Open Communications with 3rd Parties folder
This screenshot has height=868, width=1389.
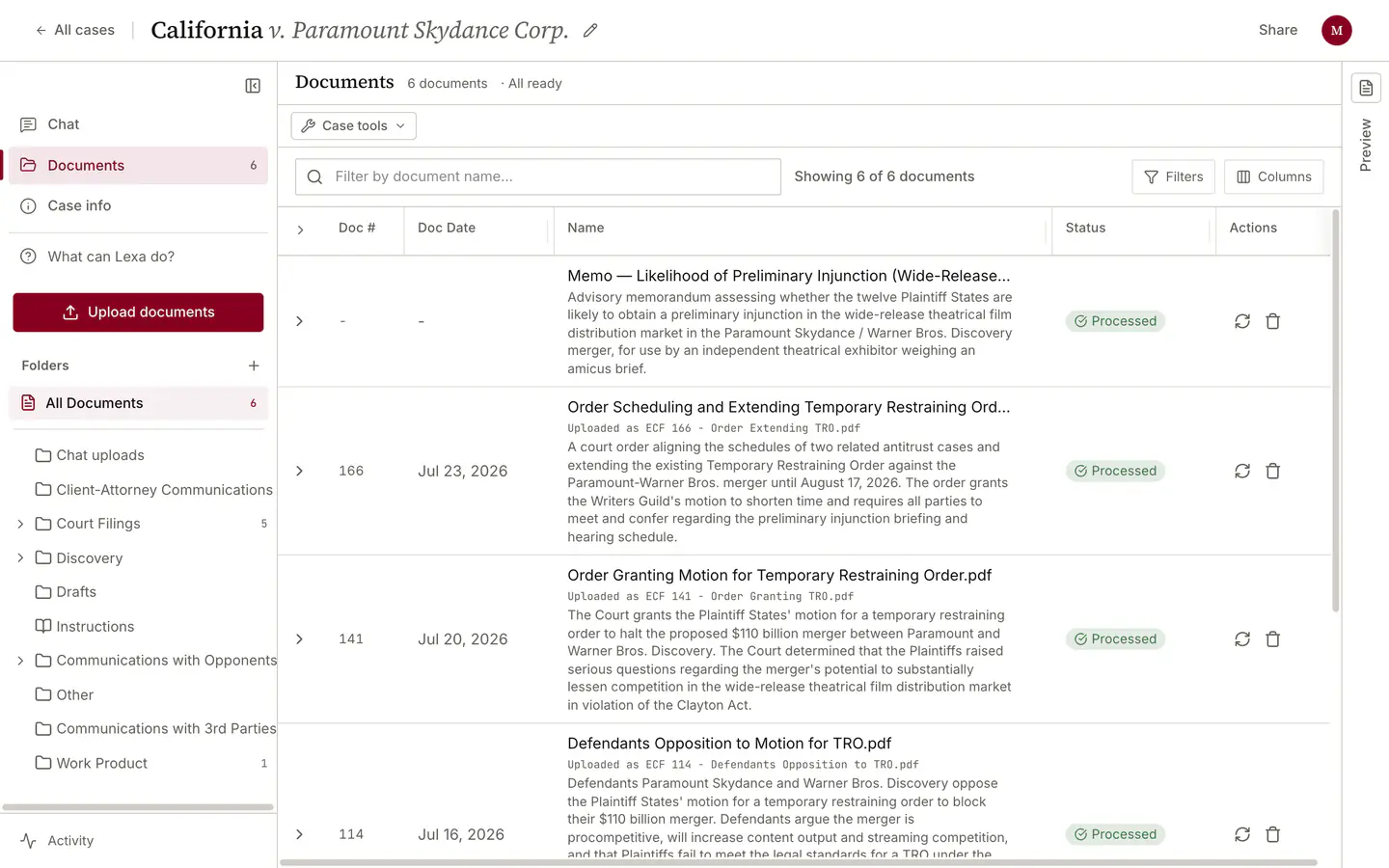coord(155,729)
